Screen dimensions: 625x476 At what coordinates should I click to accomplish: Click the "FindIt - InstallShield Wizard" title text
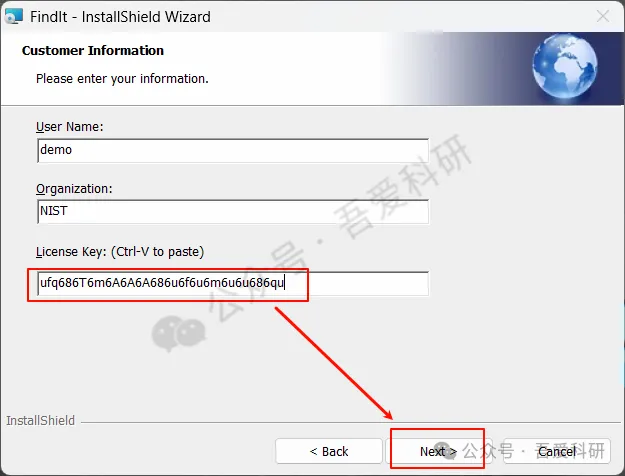click(x=120, y=17)
